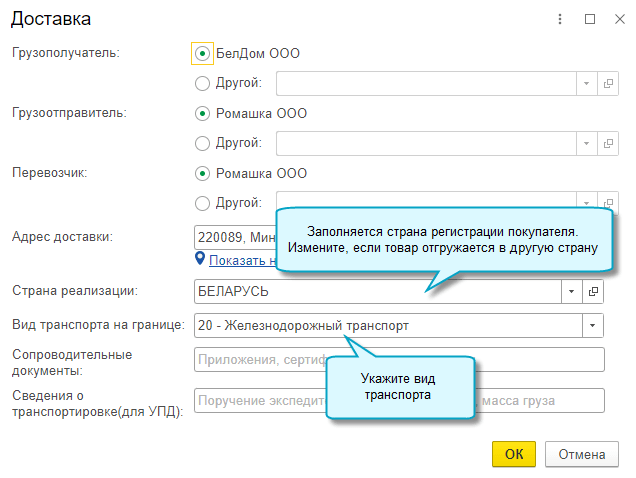
Task: Select Другой radio for Грузополучатель
Action: [x=203, y=84]
